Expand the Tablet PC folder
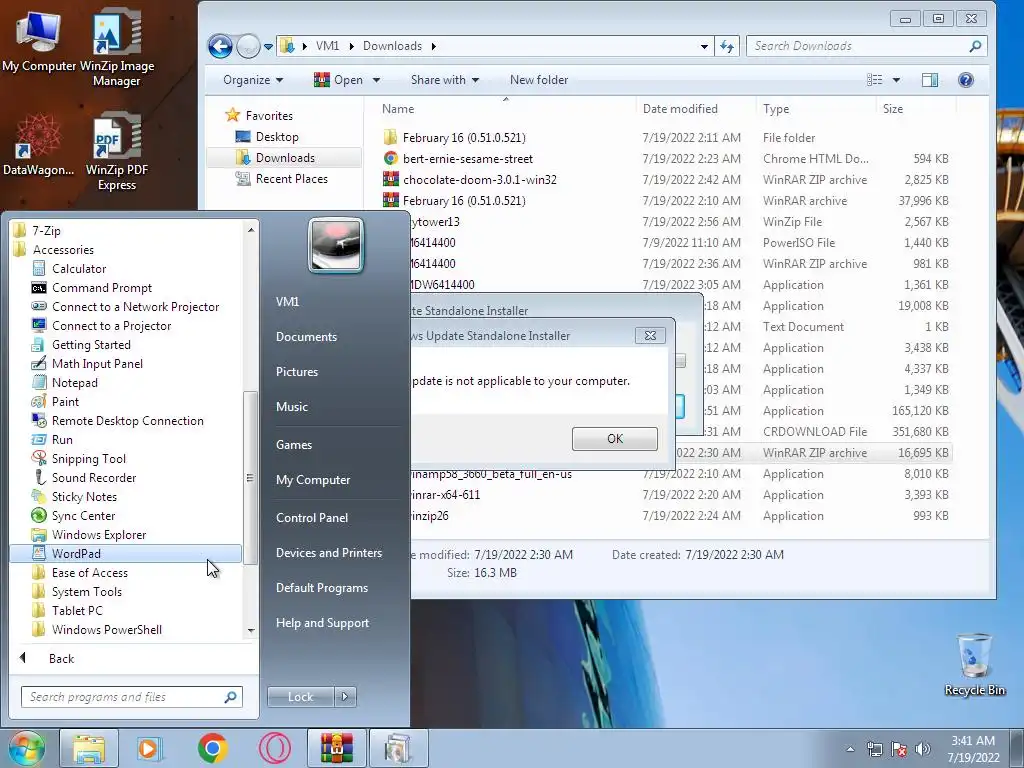Screen dimensions: 1024x768 point(76,610)
